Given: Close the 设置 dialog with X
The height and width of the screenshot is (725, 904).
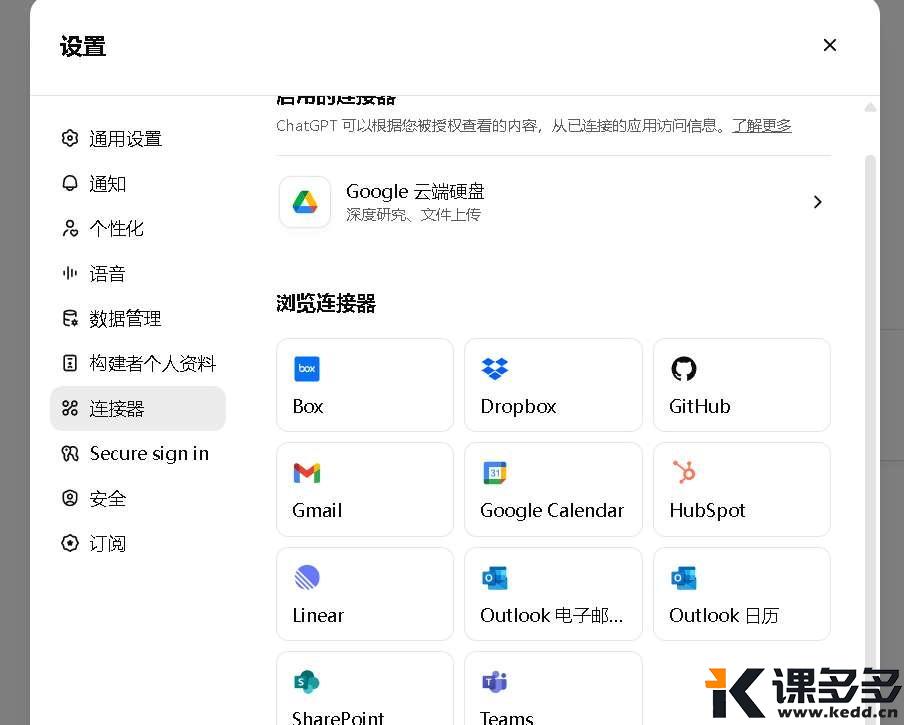Looking at the screenshot, I should coord(830,45).
